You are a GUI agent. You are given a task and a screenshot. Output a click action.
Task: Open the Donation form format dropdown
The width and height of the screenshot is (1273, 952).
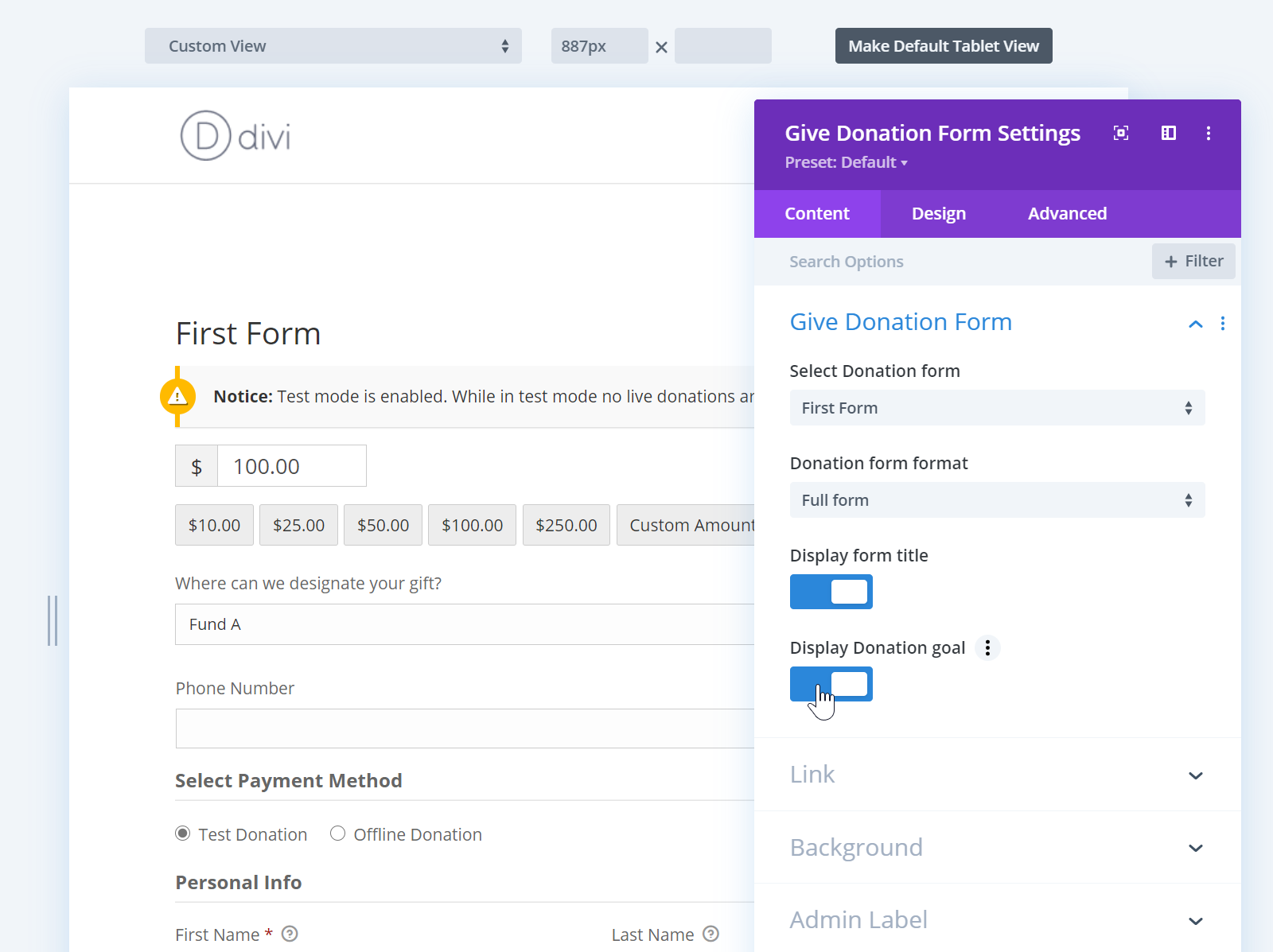997,500
